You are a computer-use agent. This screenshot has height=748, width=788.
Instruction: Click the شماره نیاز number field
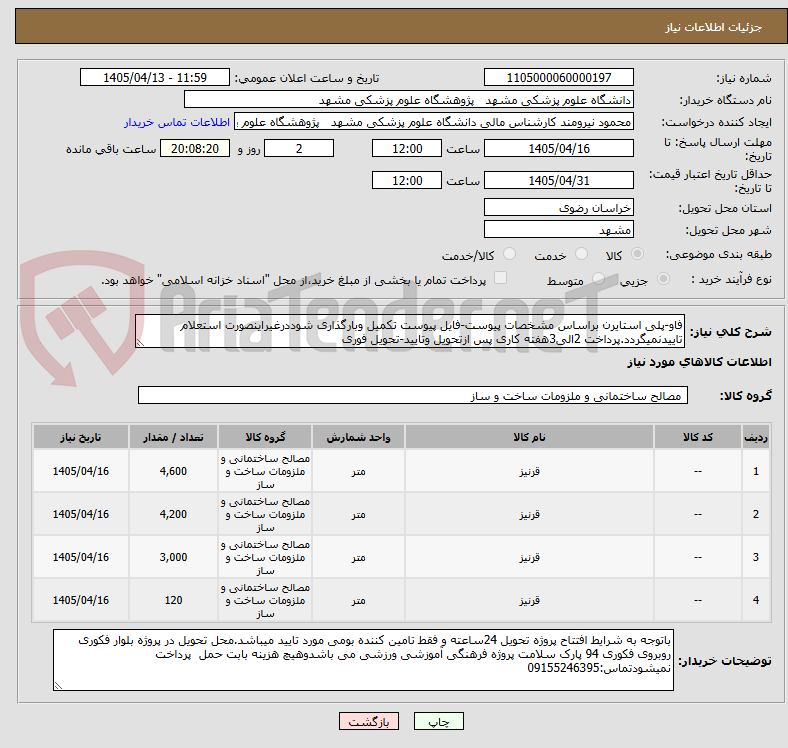pos(558,77)
